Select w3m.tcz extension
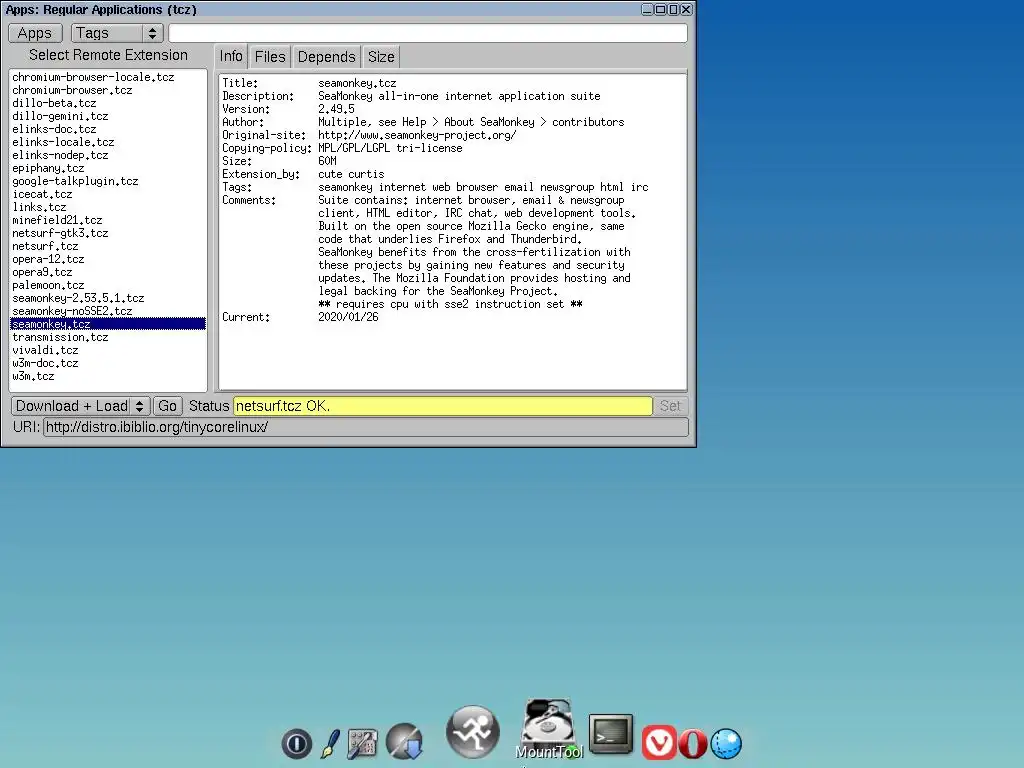 click(108, 377)
